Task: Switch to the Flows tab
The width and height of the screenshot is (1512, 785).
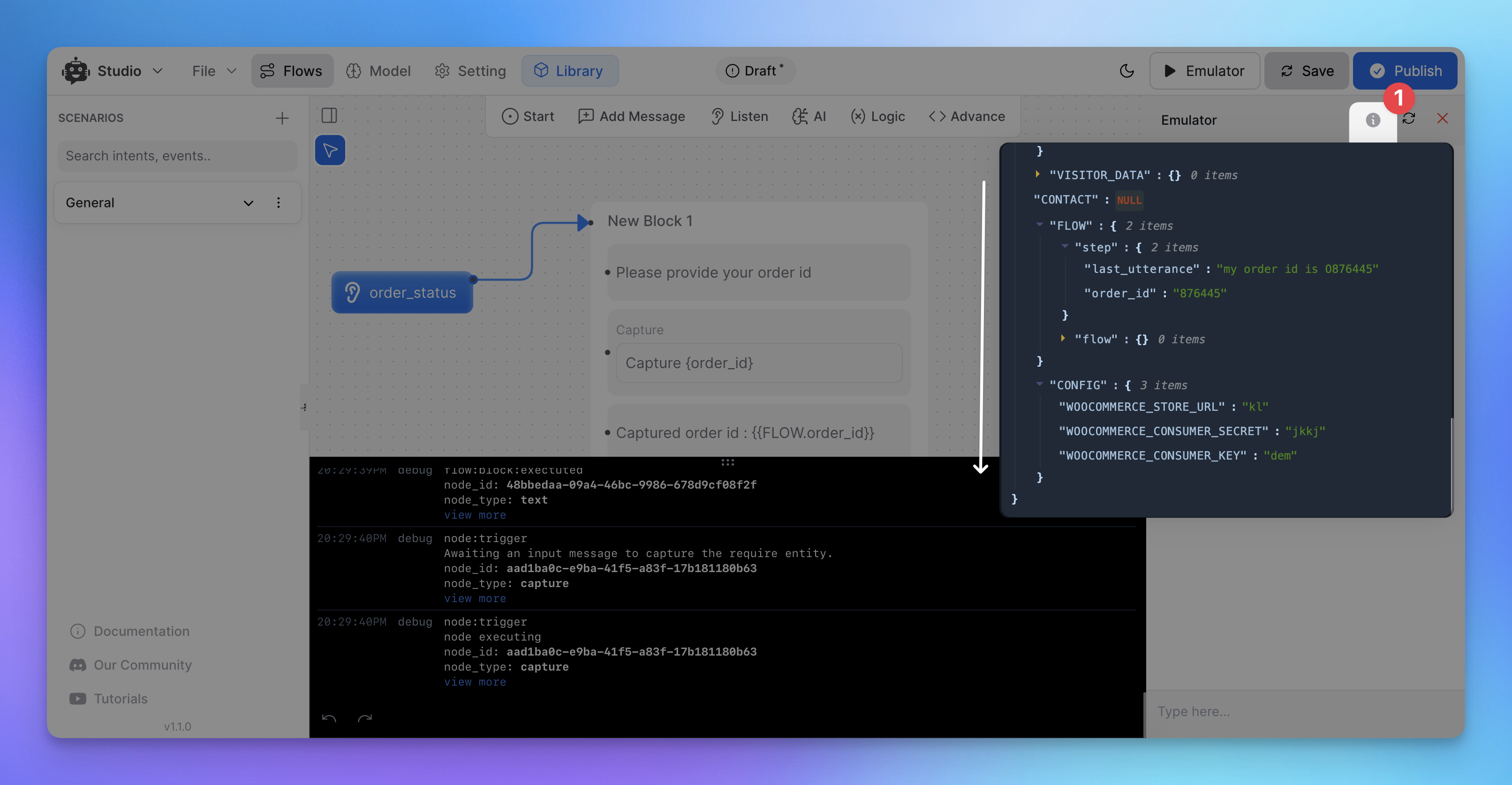Action: tap(292, 71)
